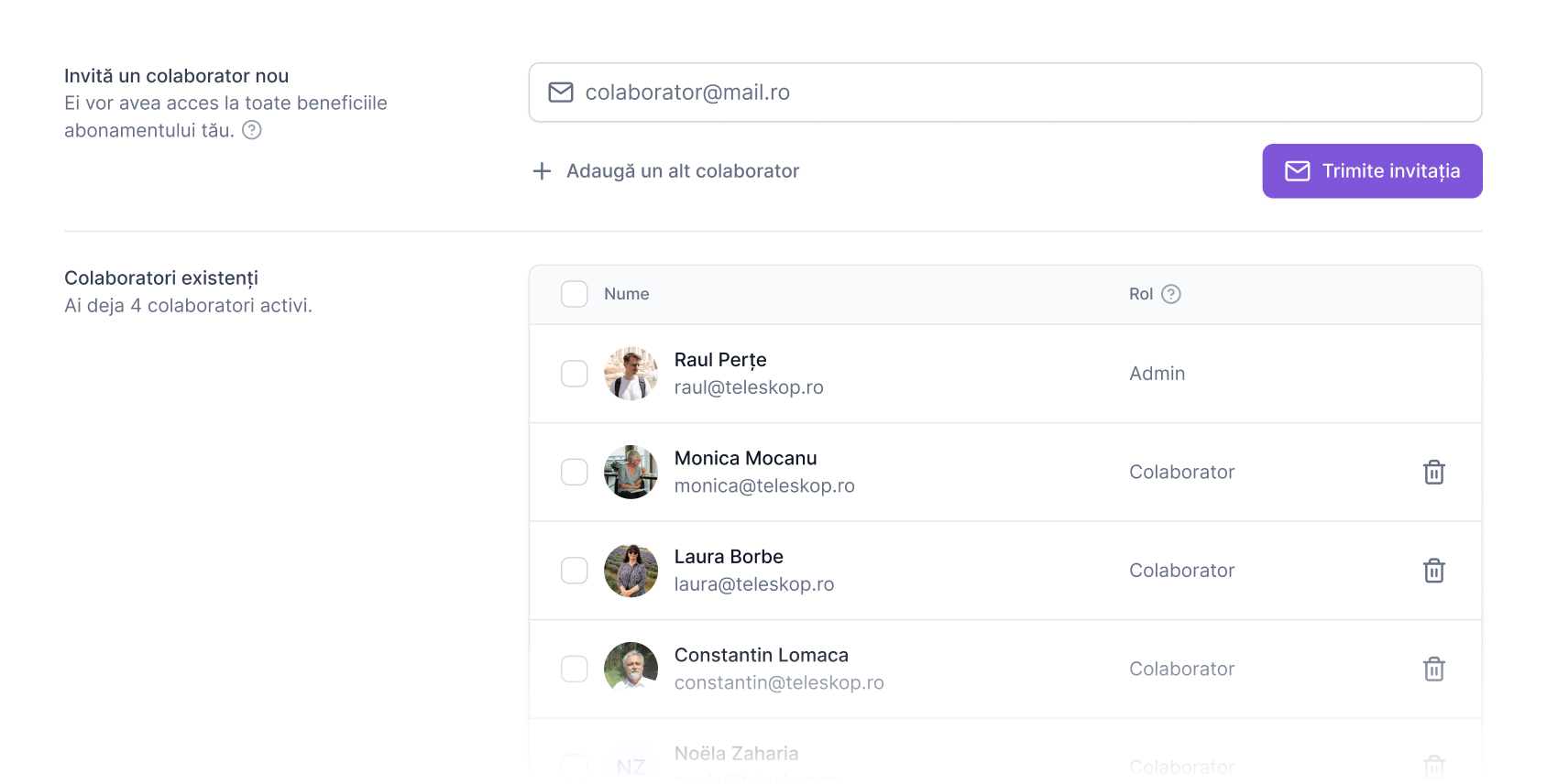Click the Nume column header
The image size is (1547, 784).
626,294
